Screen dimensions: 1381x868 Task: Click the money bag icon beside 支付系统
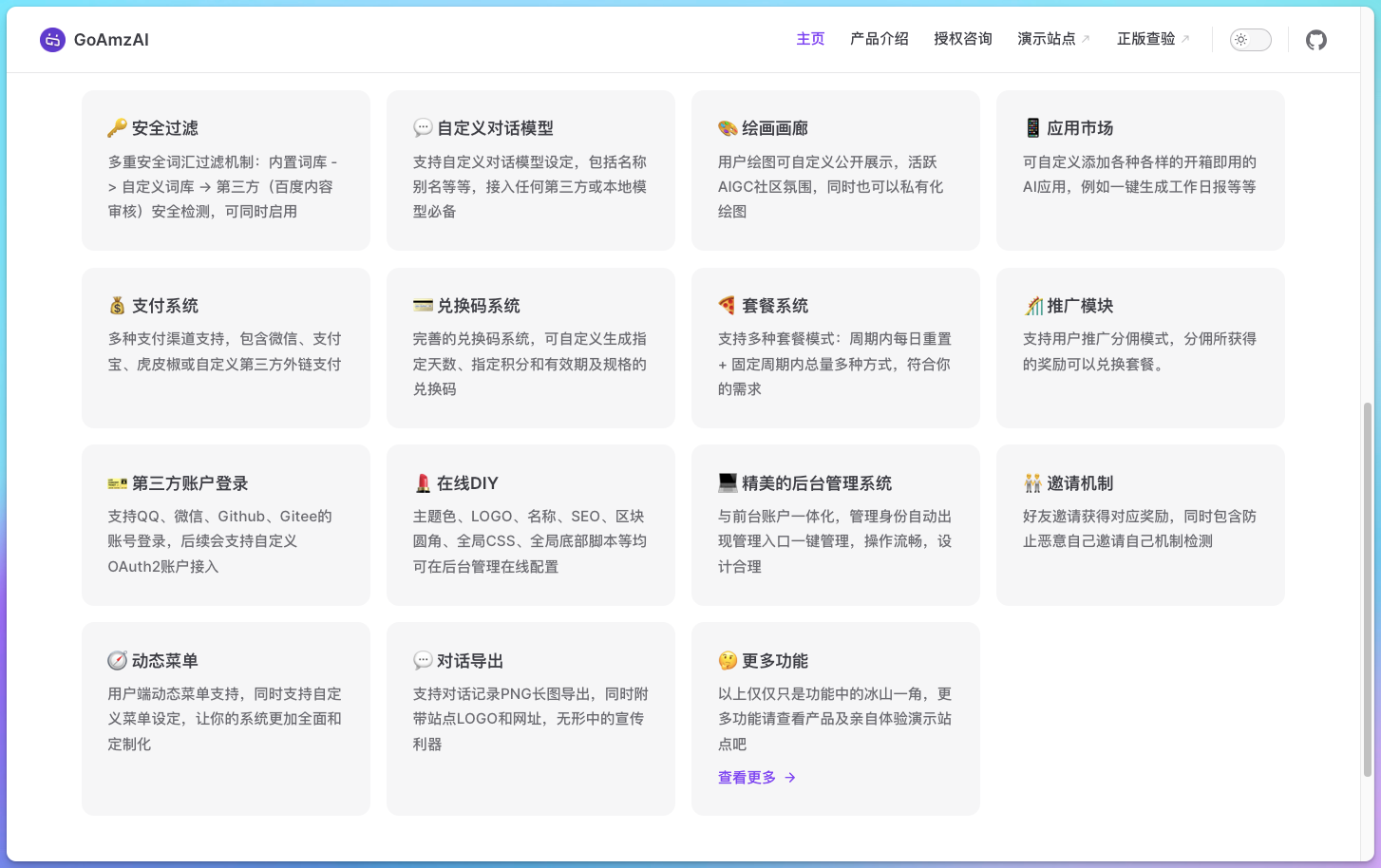[117, 306]
